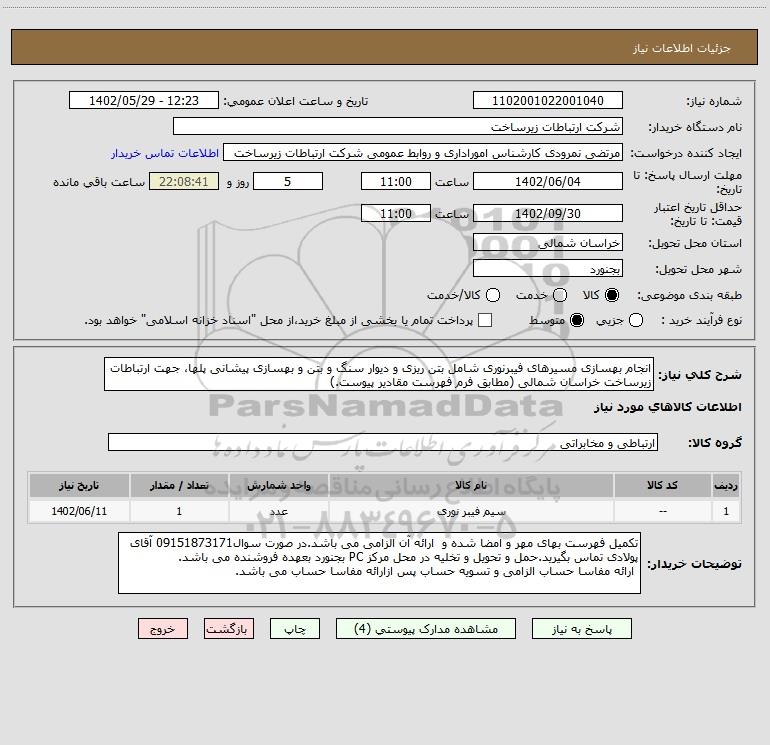Click the response deadline date 1402/06/04
The width and height of the screenshot is (770, 745).
click(x=548, y=181)
